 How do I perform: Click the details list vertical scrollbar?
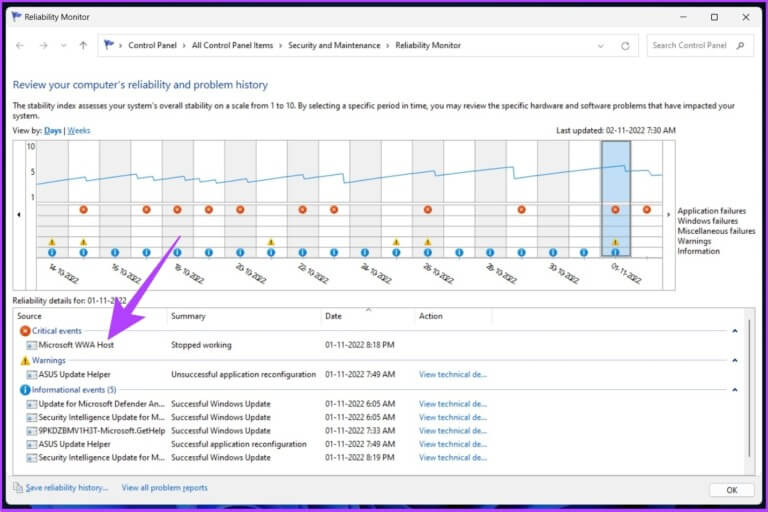[749, 390]
